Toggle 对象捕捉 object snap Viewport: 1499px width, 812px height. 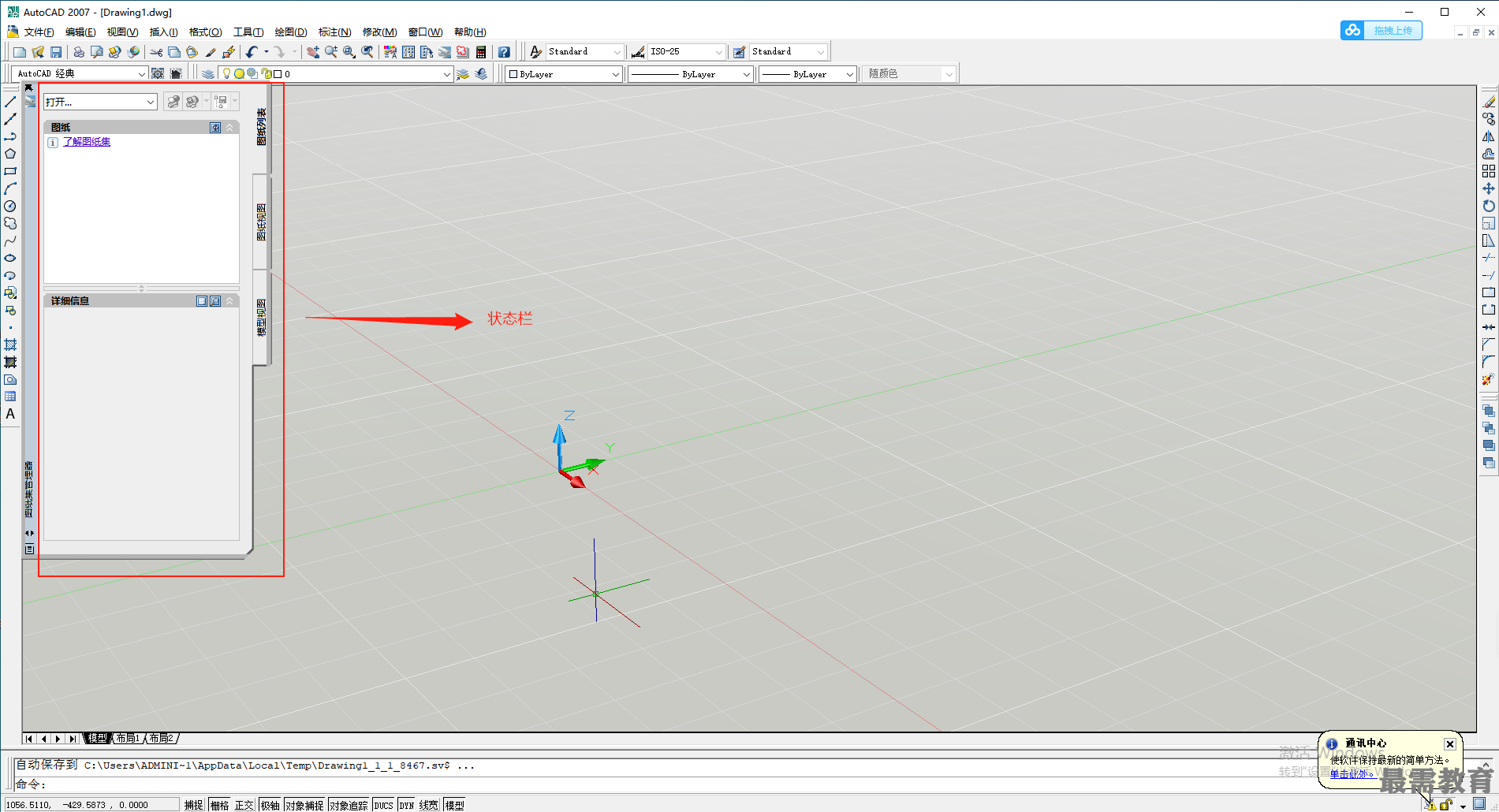(x=305, y=805)
